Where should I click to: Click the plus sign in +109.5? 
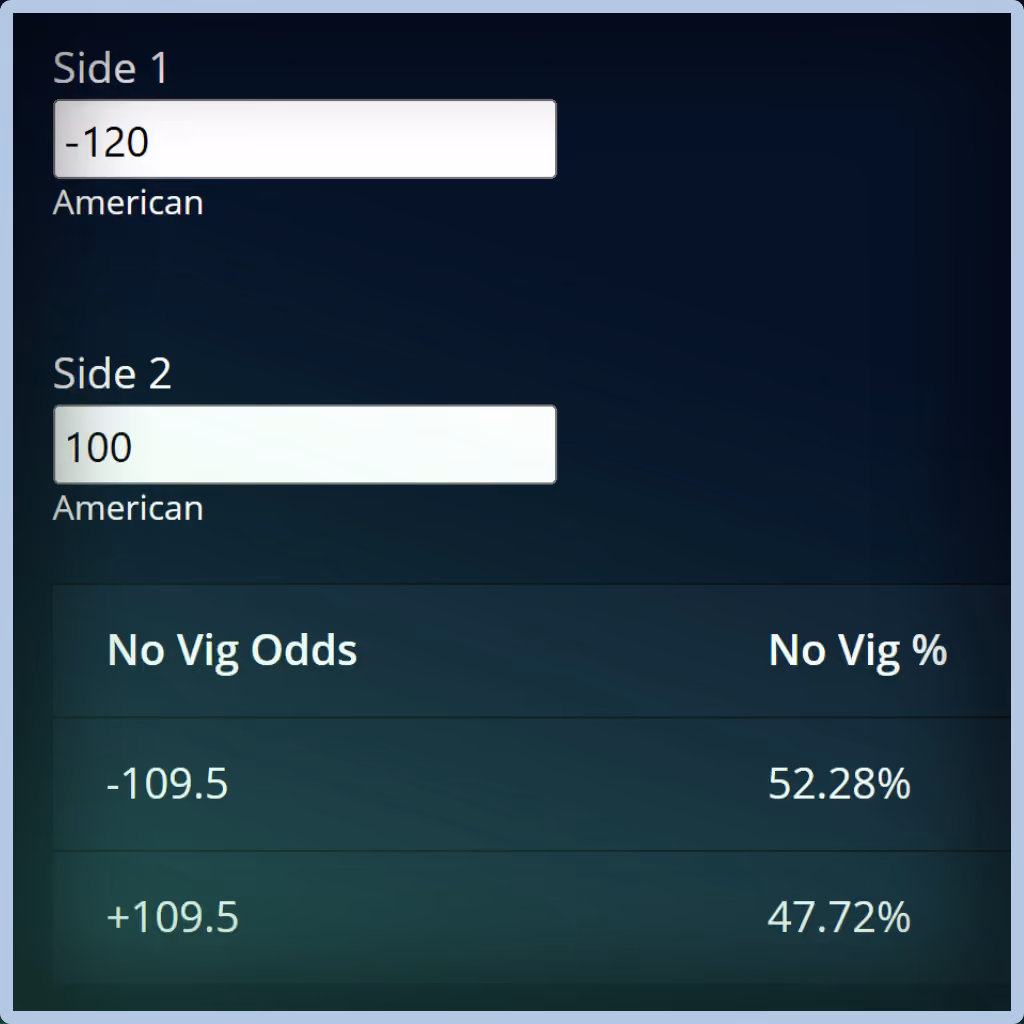coord(118,917)
